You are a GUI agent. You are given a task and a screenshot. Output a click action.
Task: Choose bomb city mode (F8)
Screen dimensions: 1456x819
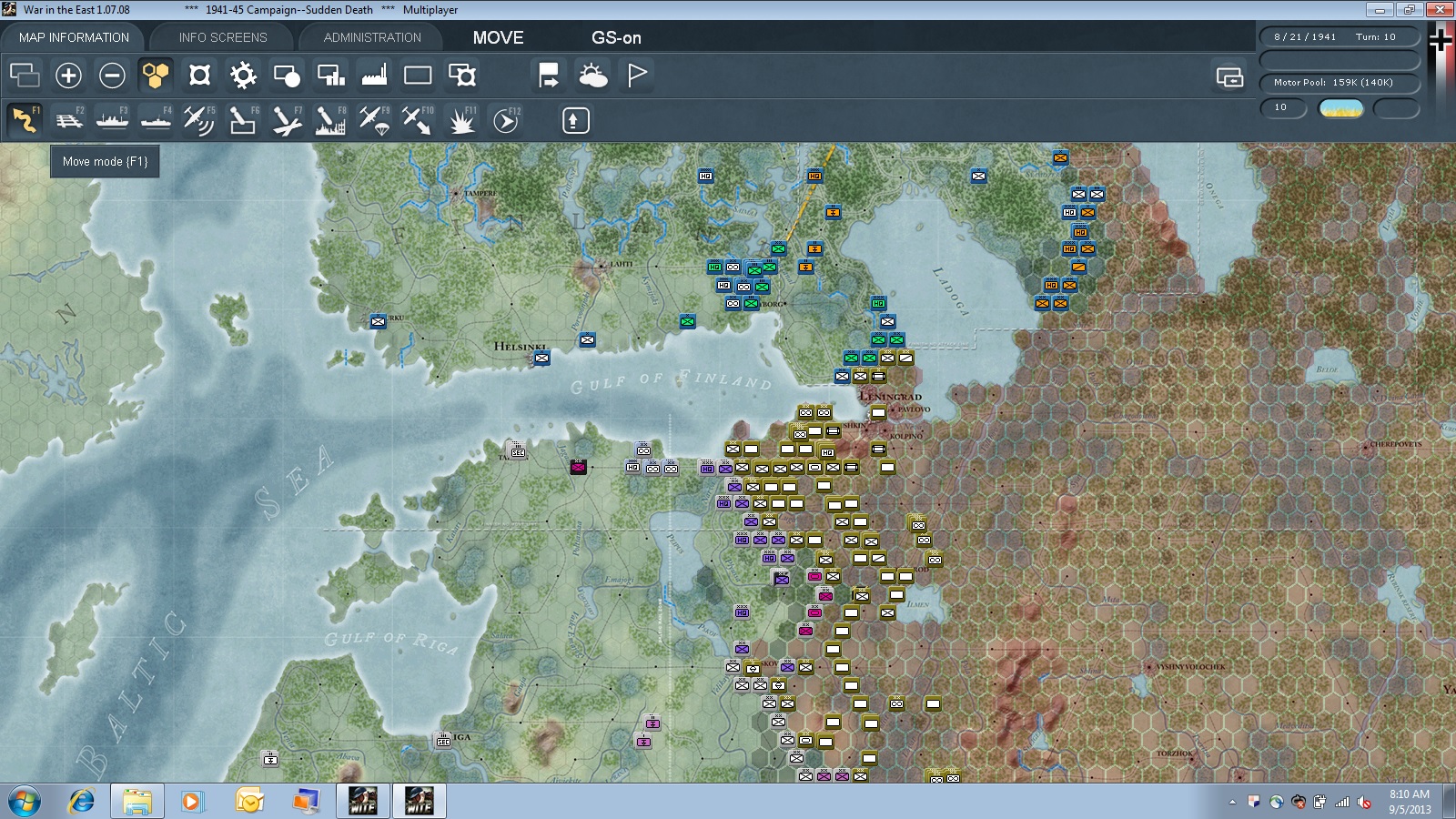(330, 120)
